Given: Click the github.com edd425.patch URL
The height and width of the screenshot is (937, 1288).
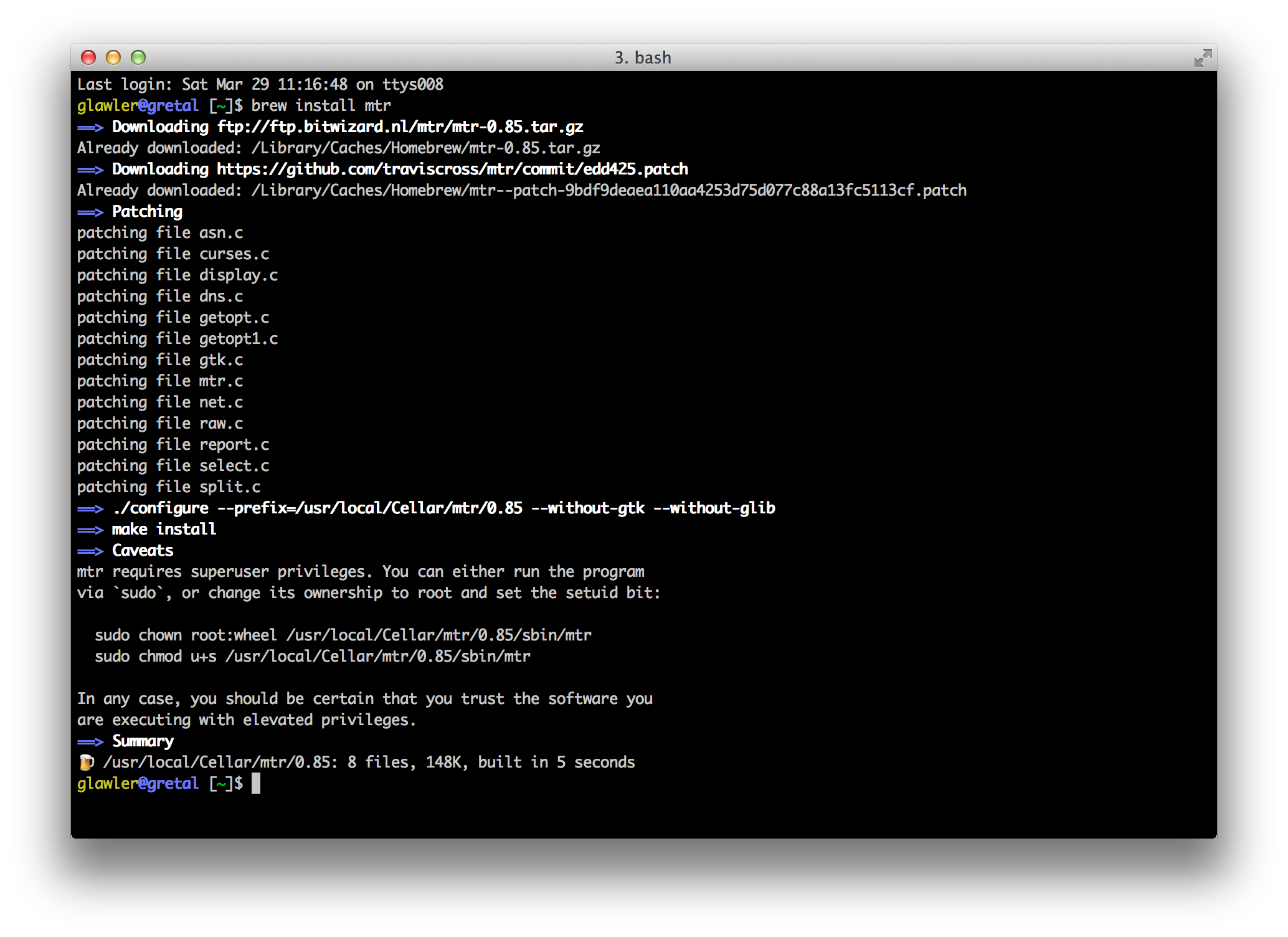Looking at the screenshot, I should [452, 169].
